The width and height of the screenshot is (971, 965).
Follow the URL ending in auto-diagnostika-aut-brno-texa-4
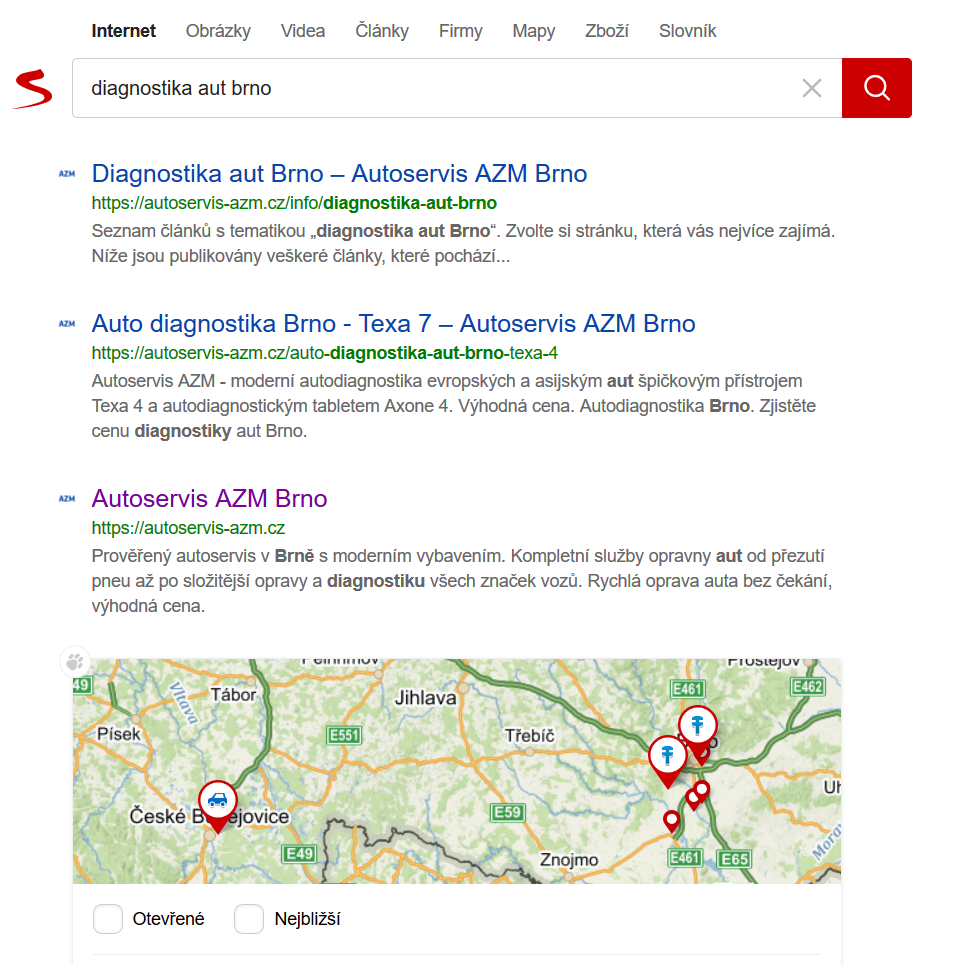(324, 353)
